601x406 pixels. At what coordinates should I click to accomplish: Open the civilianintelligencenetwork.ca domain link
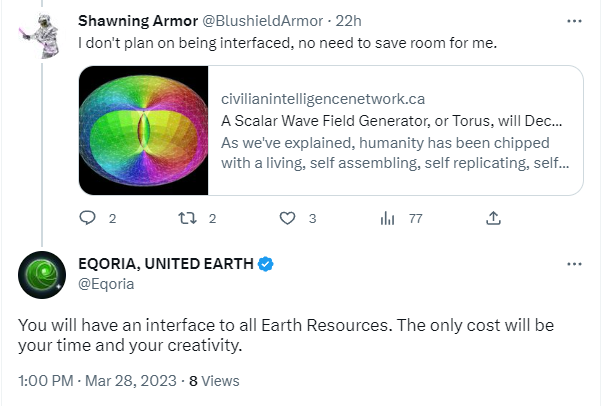click(323, 99)
